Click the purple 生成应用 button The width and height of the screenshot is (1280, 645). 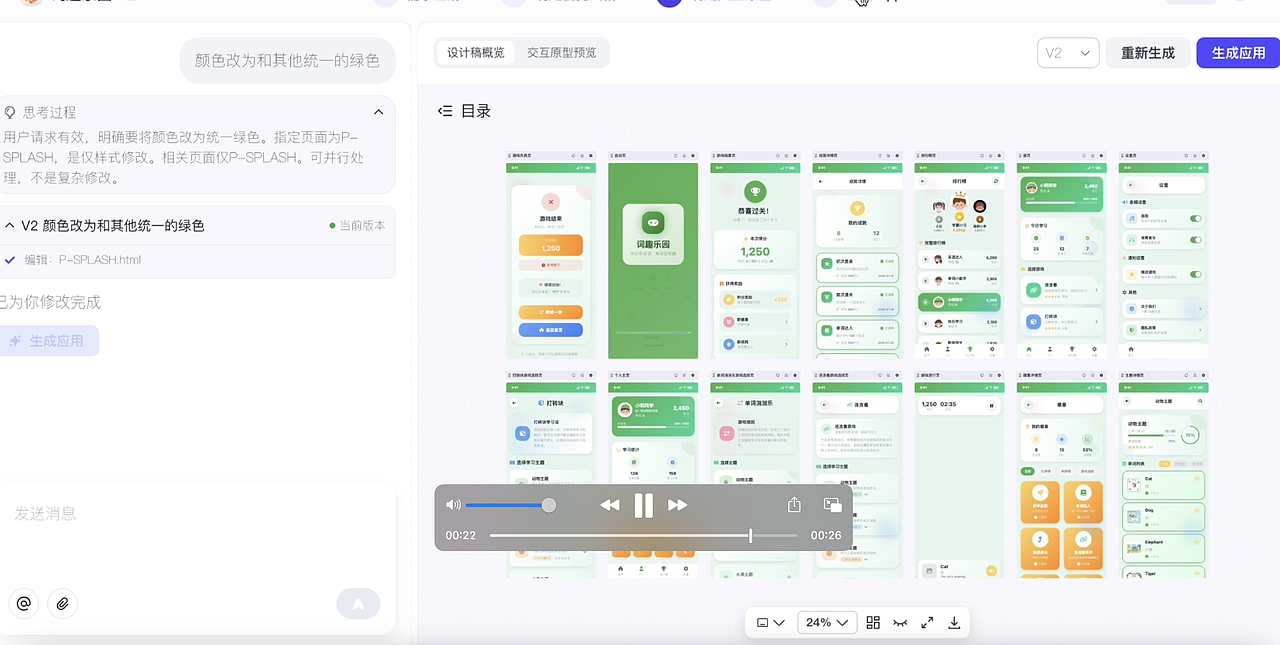(1237, 52)
